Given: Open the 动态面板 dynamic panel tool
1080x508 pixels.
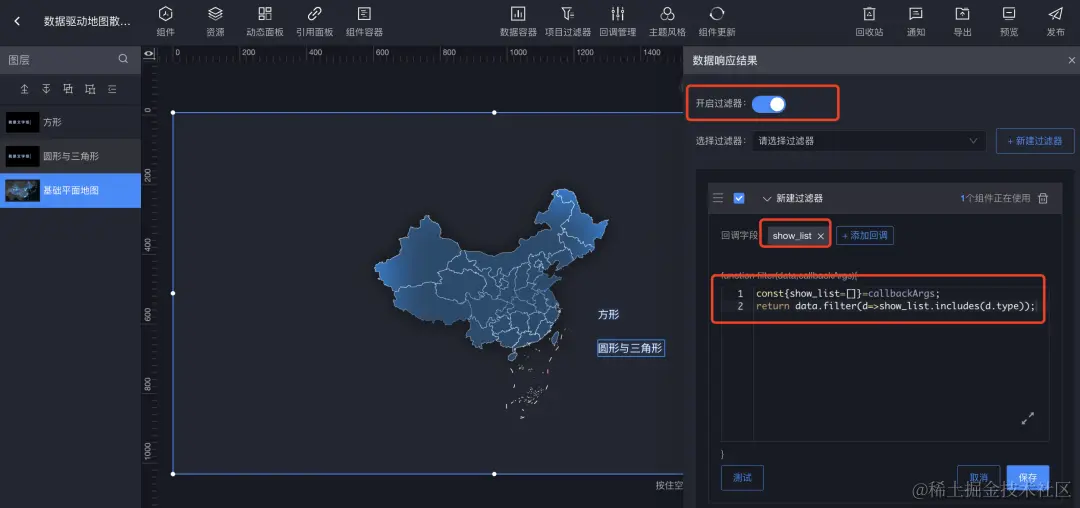Looking at the screenshot, I should click(x=264, y=21).
